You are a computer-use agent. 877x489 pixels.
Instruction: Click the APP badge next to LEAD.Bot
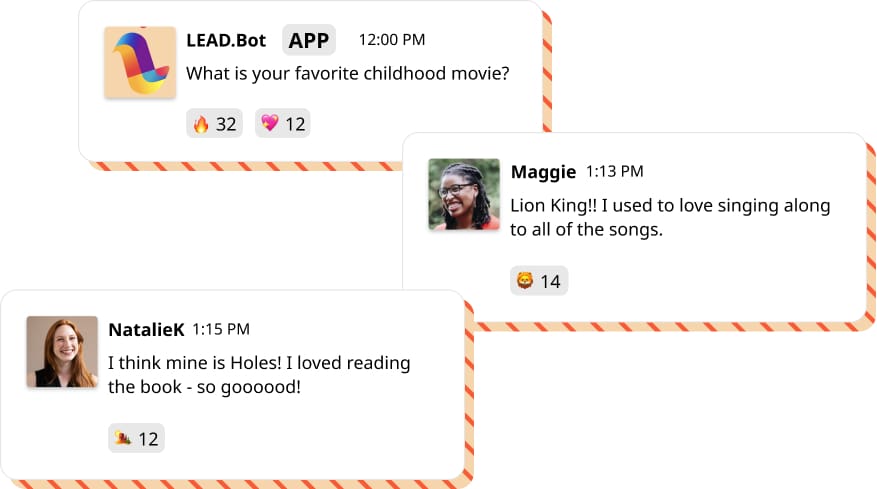tap(309, 40)
